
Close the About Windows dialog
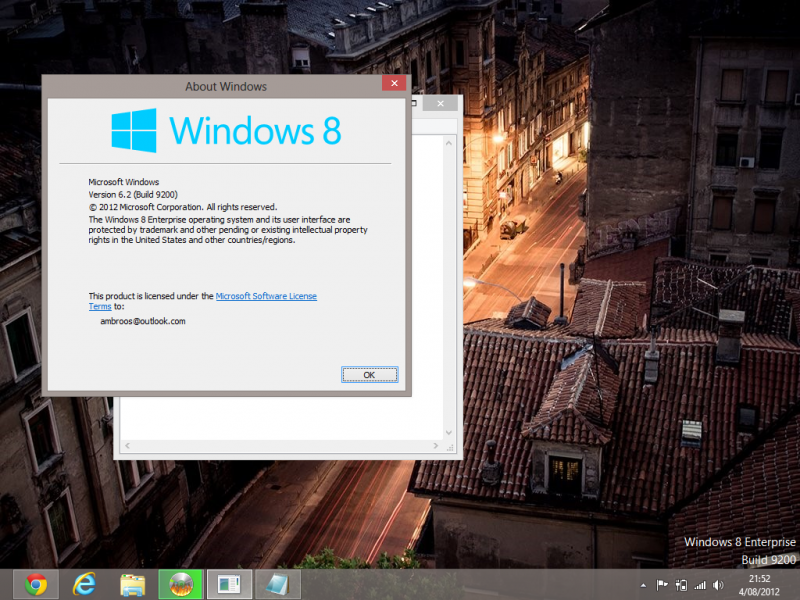click(x=394, y=83)
